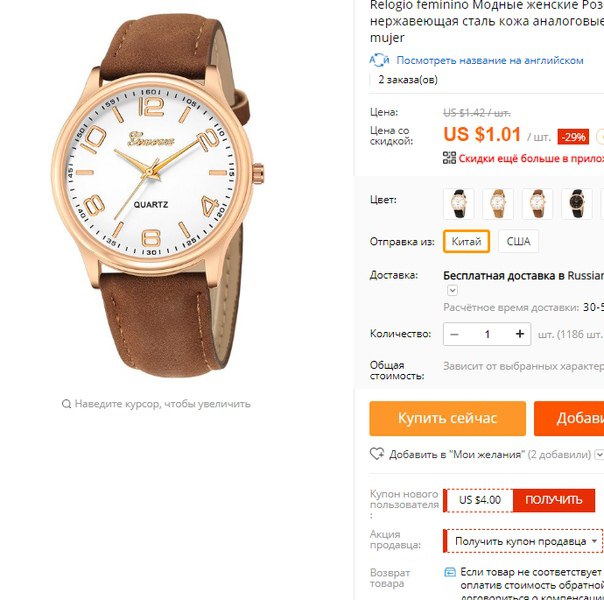604x600 pixels.
Task: Click the ПОЛУЧИТЬ coupon button
Action: [554, 500]
